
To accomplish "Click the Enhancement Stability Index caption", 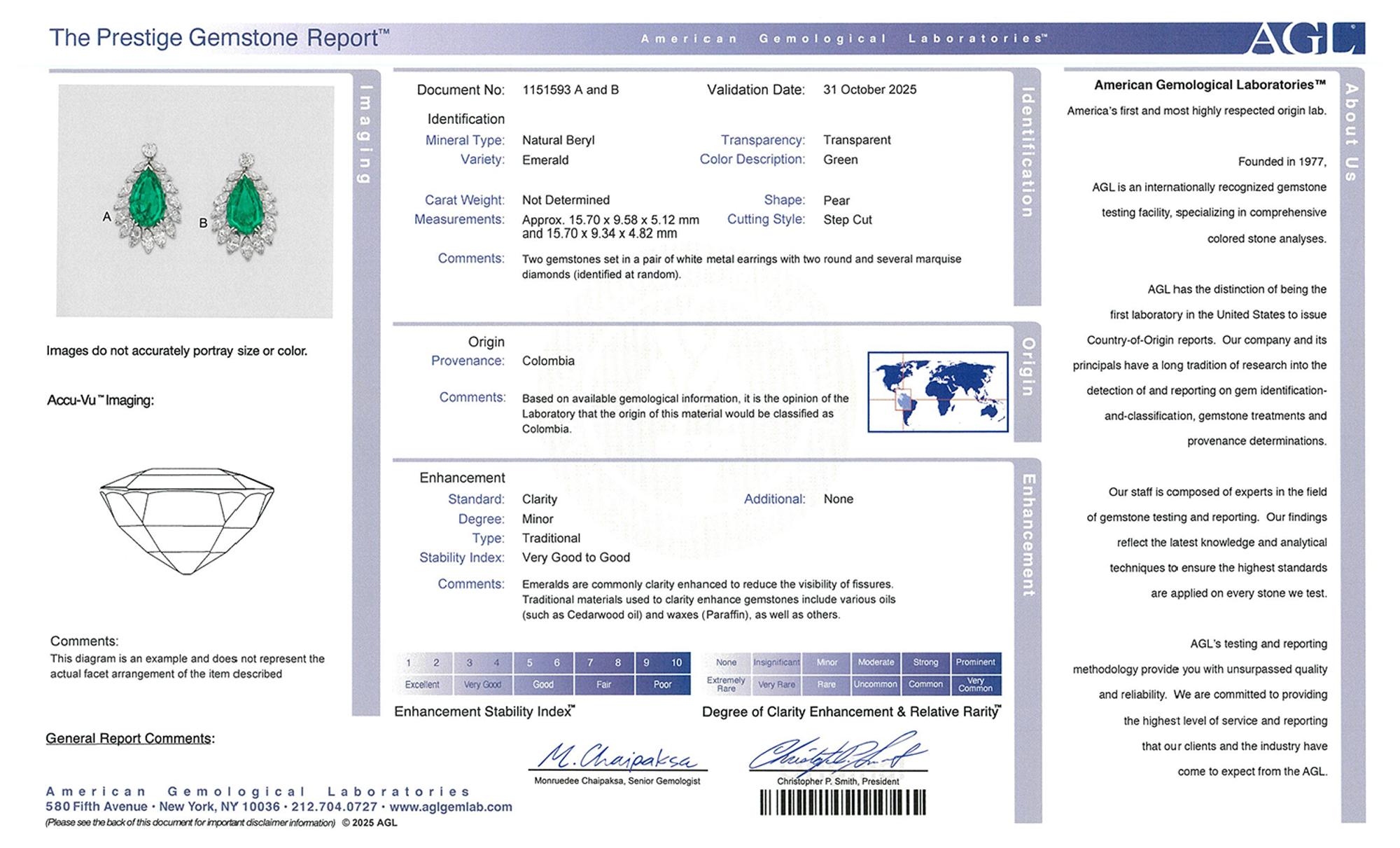I will point(484,712).
